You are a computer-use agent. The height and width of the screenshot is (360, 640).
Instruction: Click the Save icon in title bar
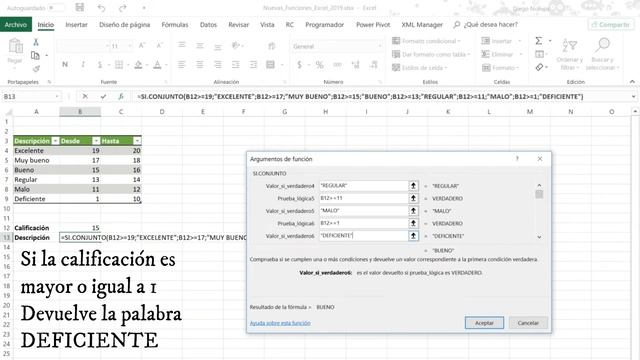tap(80, 7)
